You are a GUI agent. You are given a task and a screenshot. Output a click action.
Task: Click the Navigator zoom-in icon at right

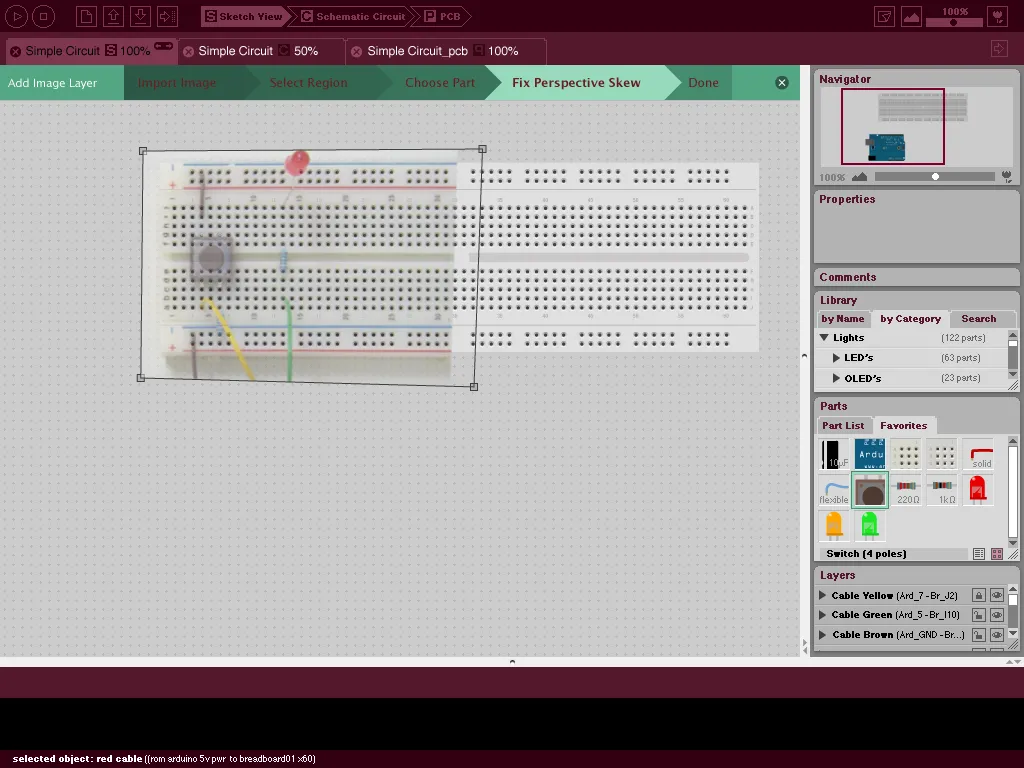[1006, 177]
